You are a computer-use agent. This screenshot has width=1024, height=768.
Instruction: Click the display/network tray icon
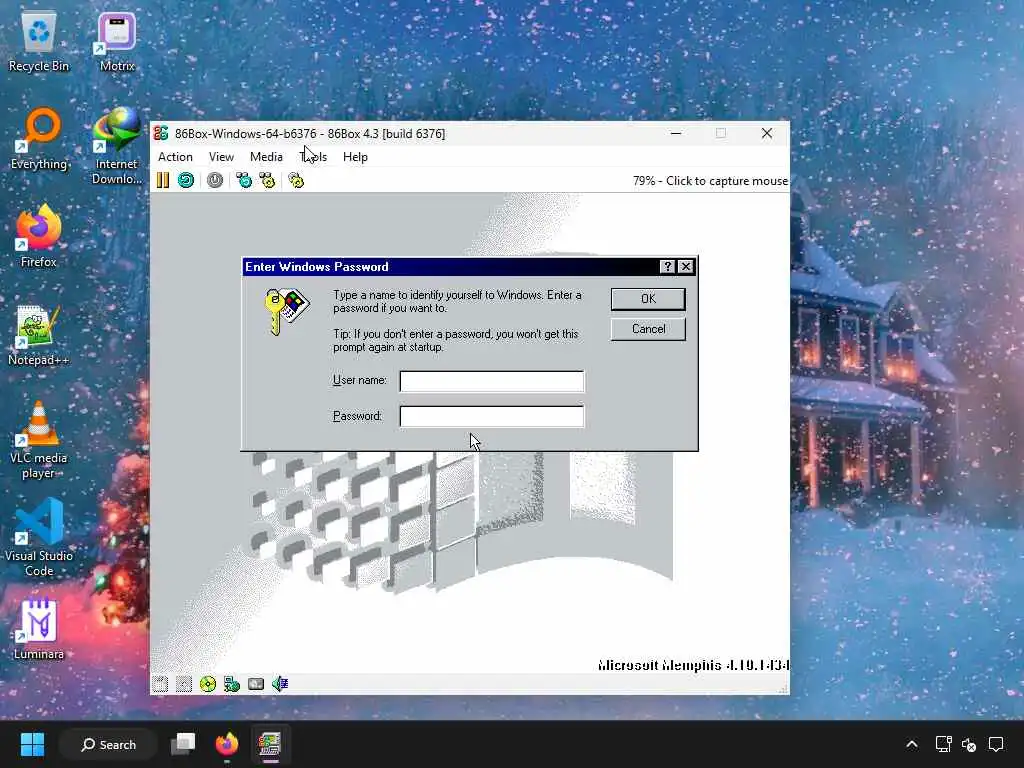click(x=943, y=744)
